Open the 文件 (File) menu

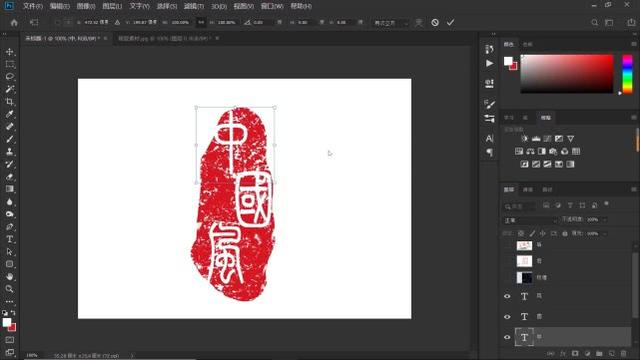click(33, 6)
